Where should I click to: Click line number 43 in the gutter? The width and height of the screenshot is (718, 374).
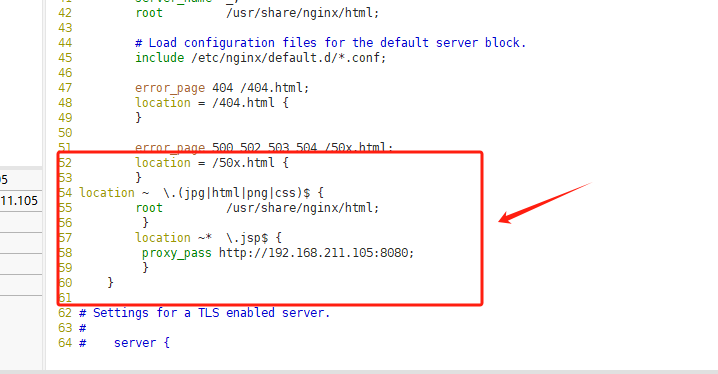point(65,28)
